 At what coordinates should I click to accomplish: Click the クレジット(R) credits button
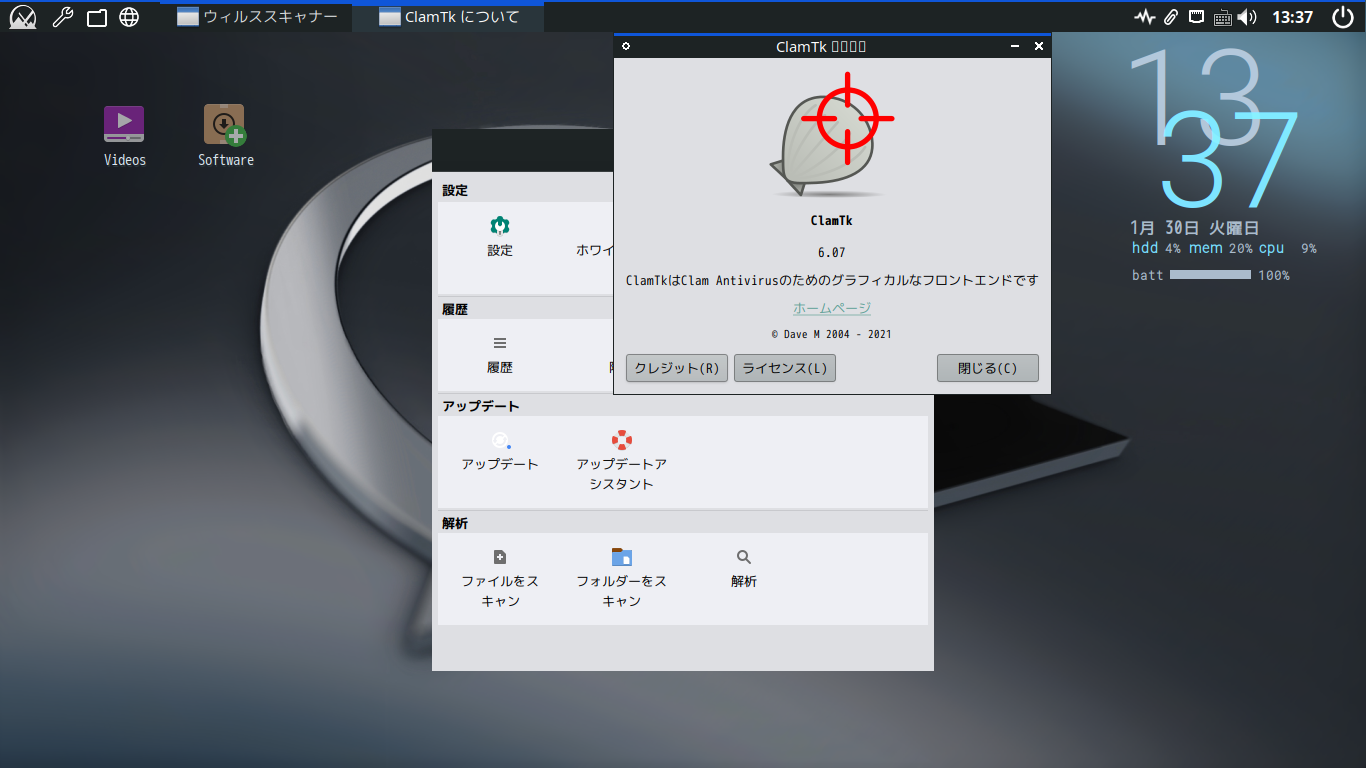point(677,368)
